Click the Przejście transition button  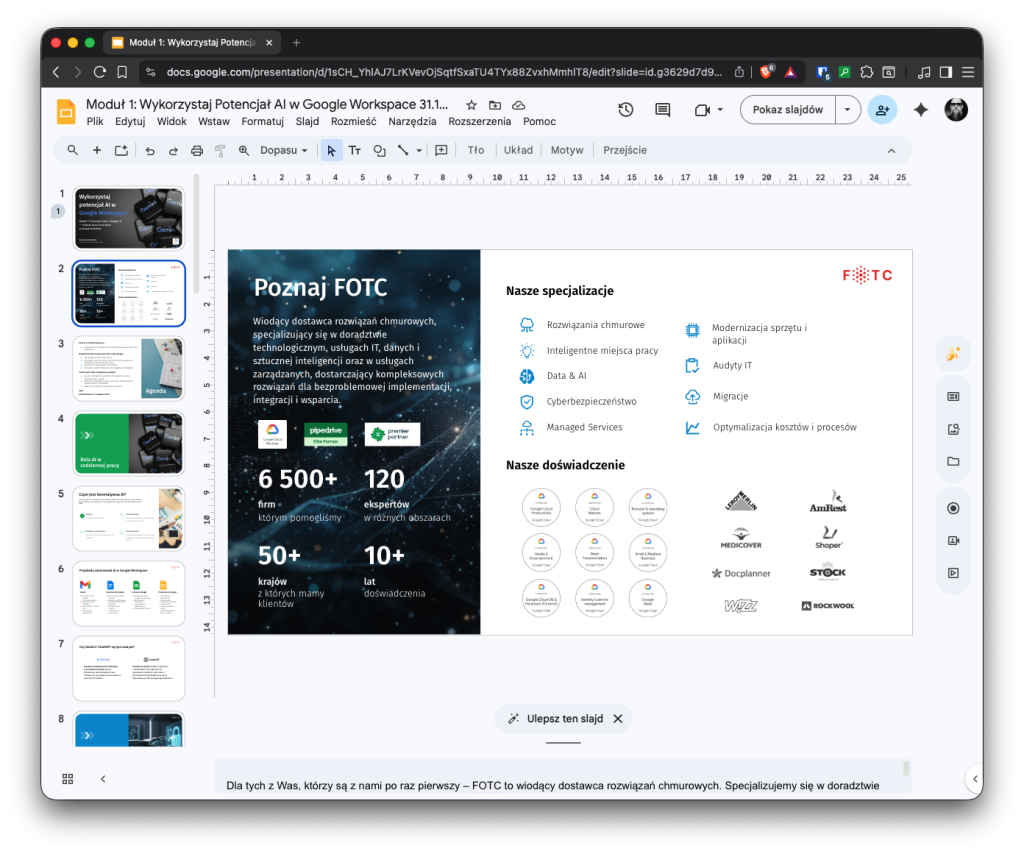[625, 150]
